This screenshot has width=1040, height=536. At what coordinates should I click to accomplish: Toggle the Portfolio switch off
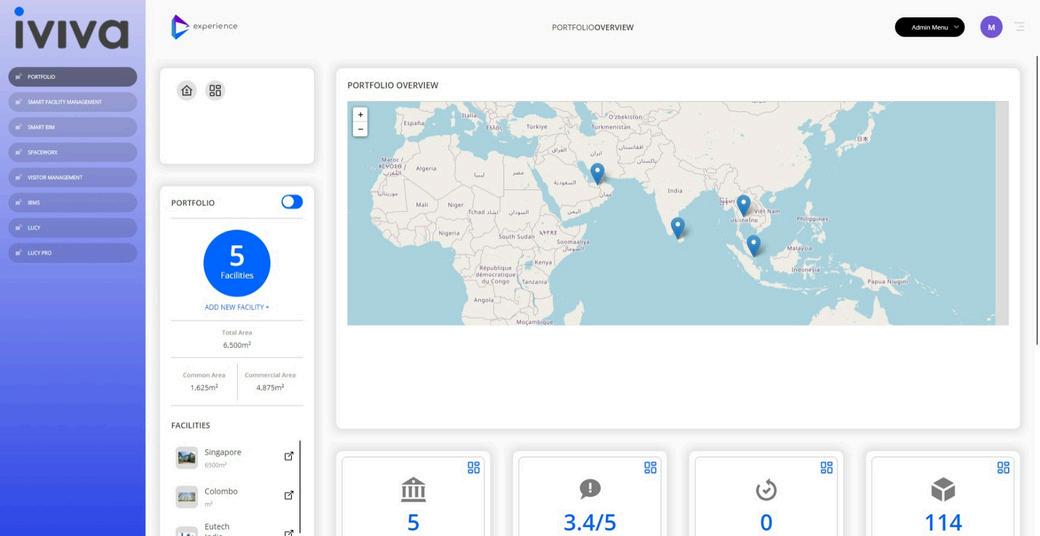point(292,202)
